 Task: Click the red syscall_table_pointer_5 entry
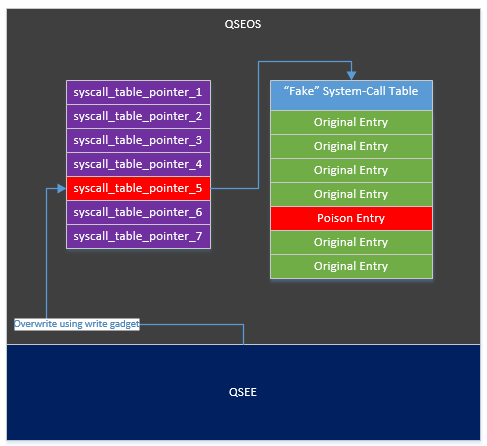(x=138, y=188)
